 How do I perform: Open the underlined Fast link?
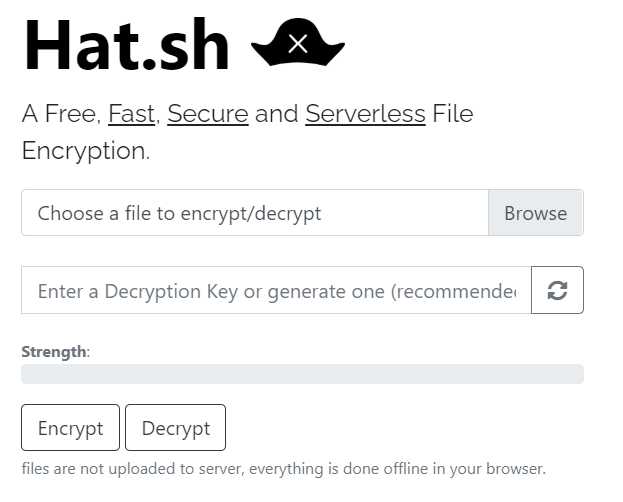click(131, 114)
